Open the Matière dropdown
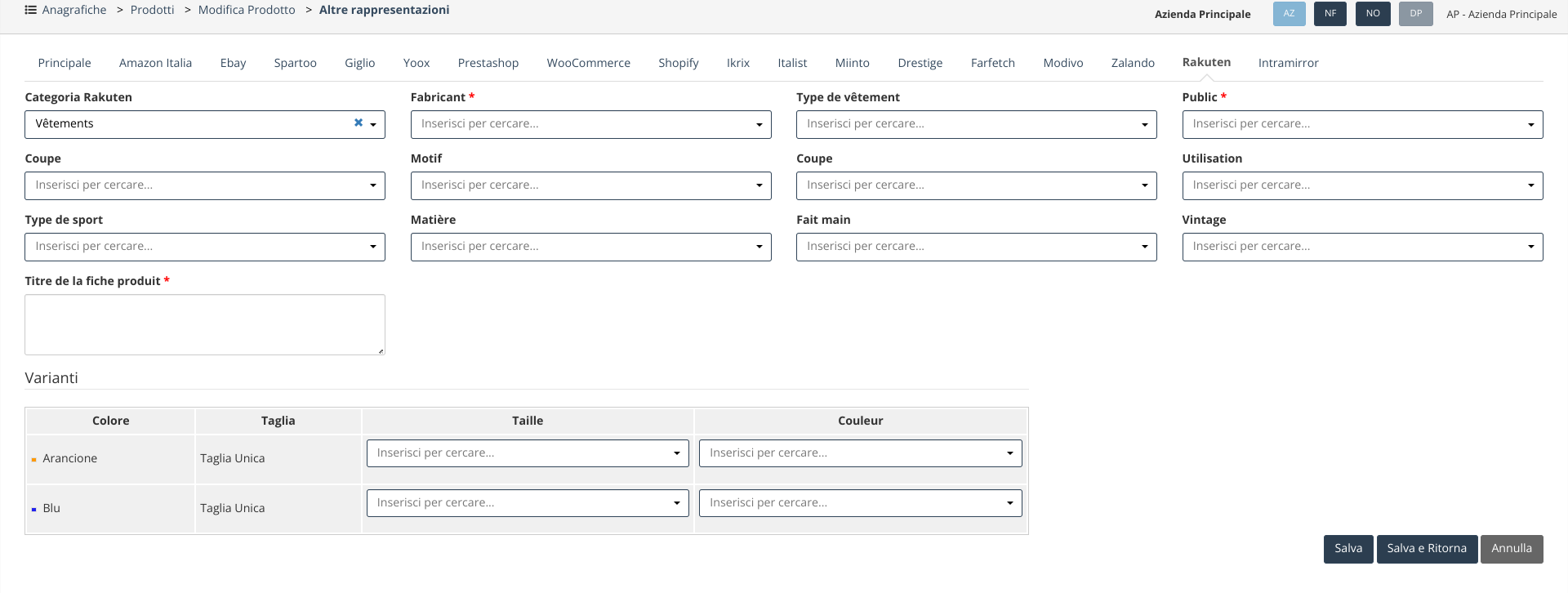 (x=591, y=247)
